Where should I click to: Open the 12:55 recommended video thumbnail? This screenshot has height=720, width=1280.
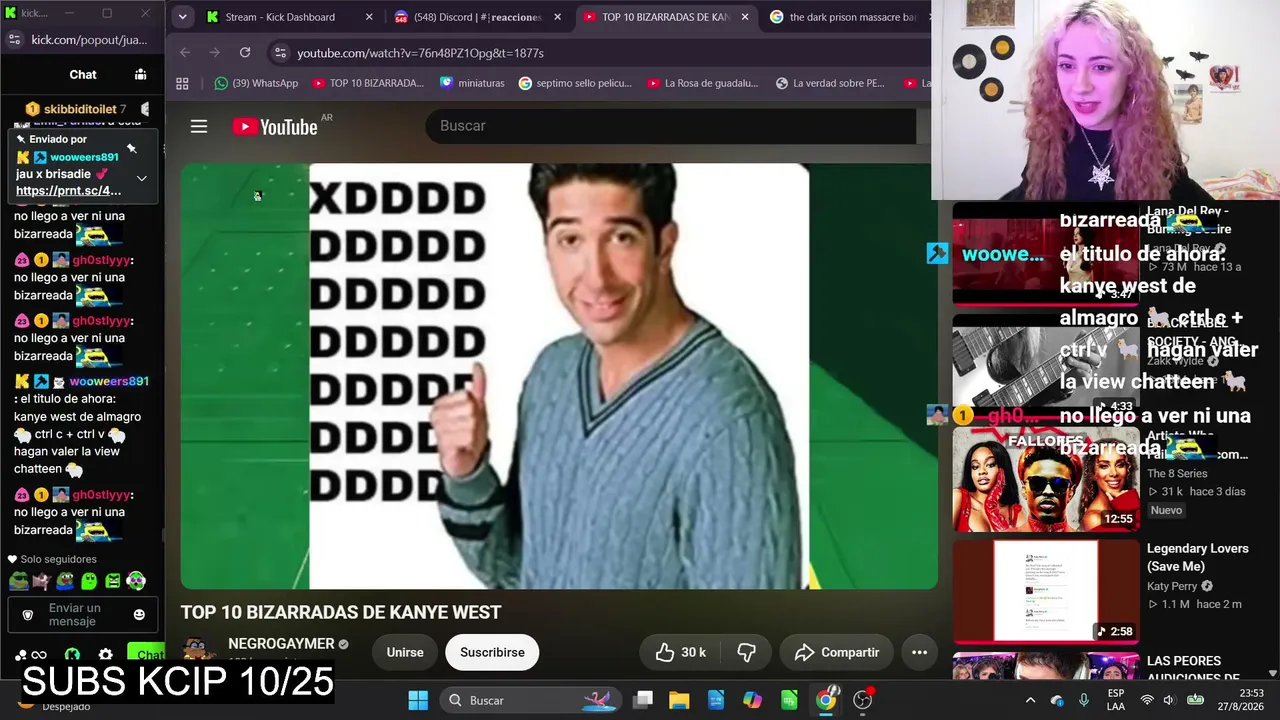[x=1045, y=480]
